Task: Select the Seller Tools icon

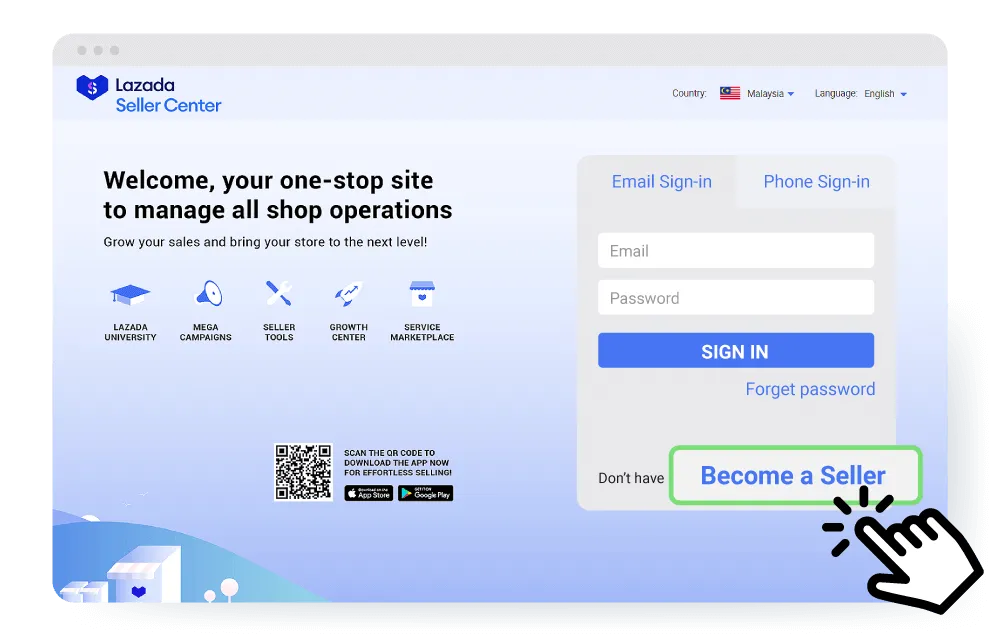Action: click(278, 294)
